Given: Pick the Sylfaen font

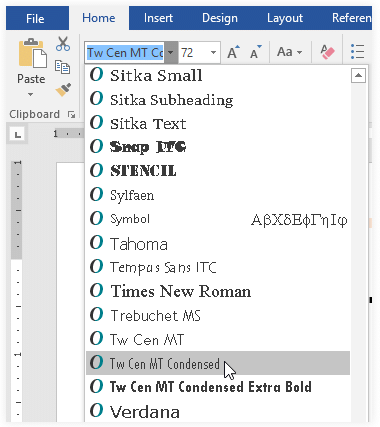Looking at the screenshot, I should pos(218,195).
